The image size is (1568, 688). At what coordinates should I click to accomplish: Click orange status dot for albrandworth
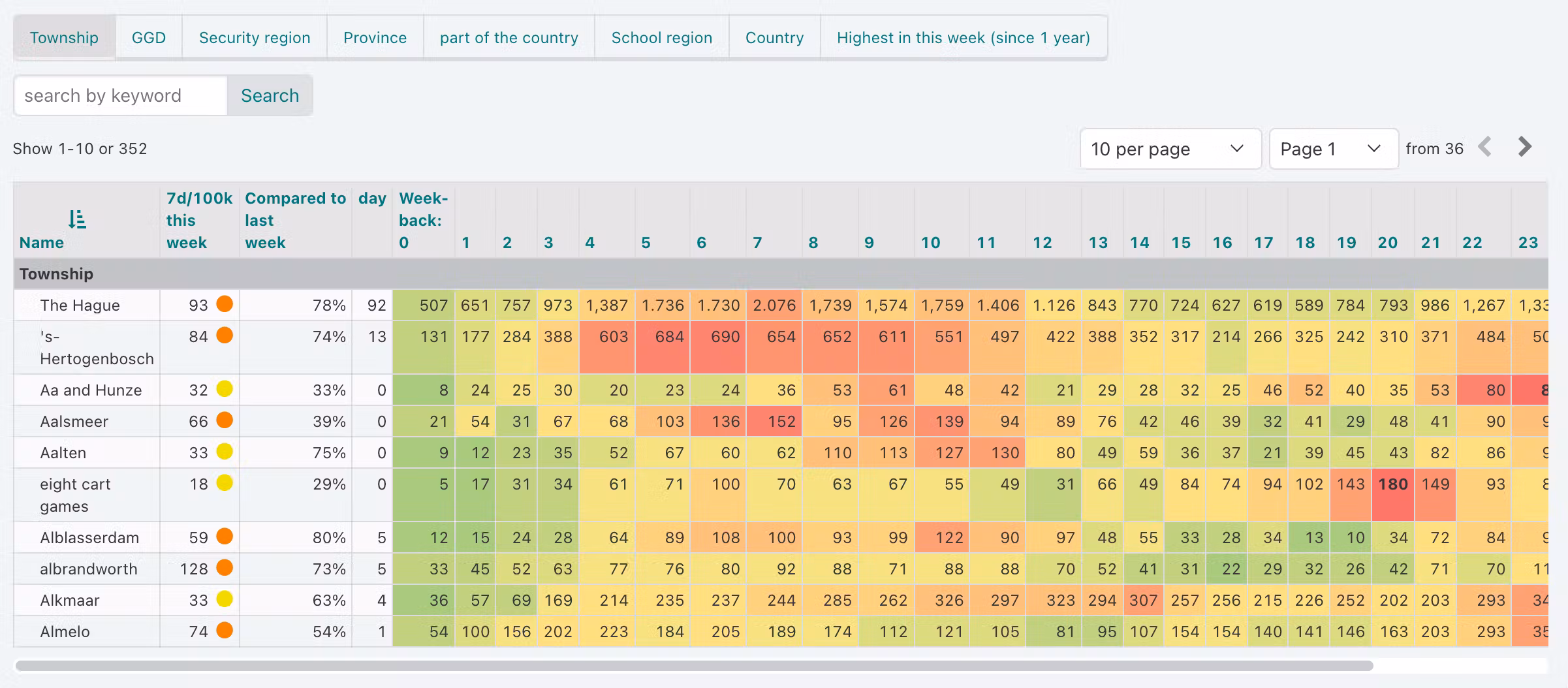tap(225, 568)
